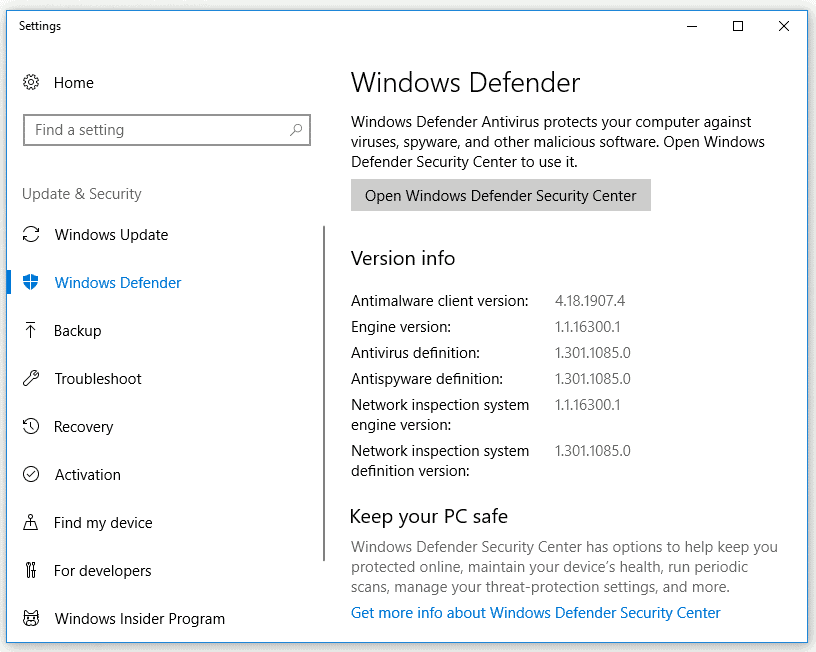Close the Settings window
This screenshot has height=652, width=816.
coord(784,26)
